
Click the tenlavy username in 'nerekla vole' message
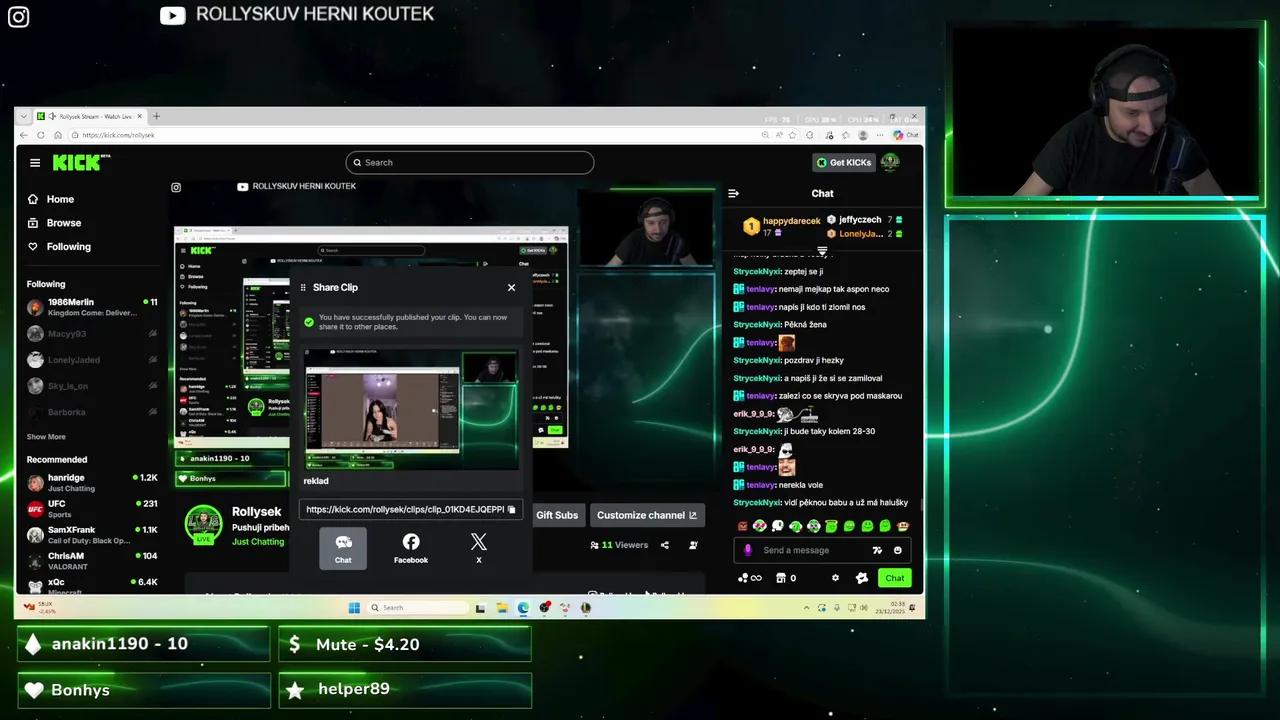[760, 485]
